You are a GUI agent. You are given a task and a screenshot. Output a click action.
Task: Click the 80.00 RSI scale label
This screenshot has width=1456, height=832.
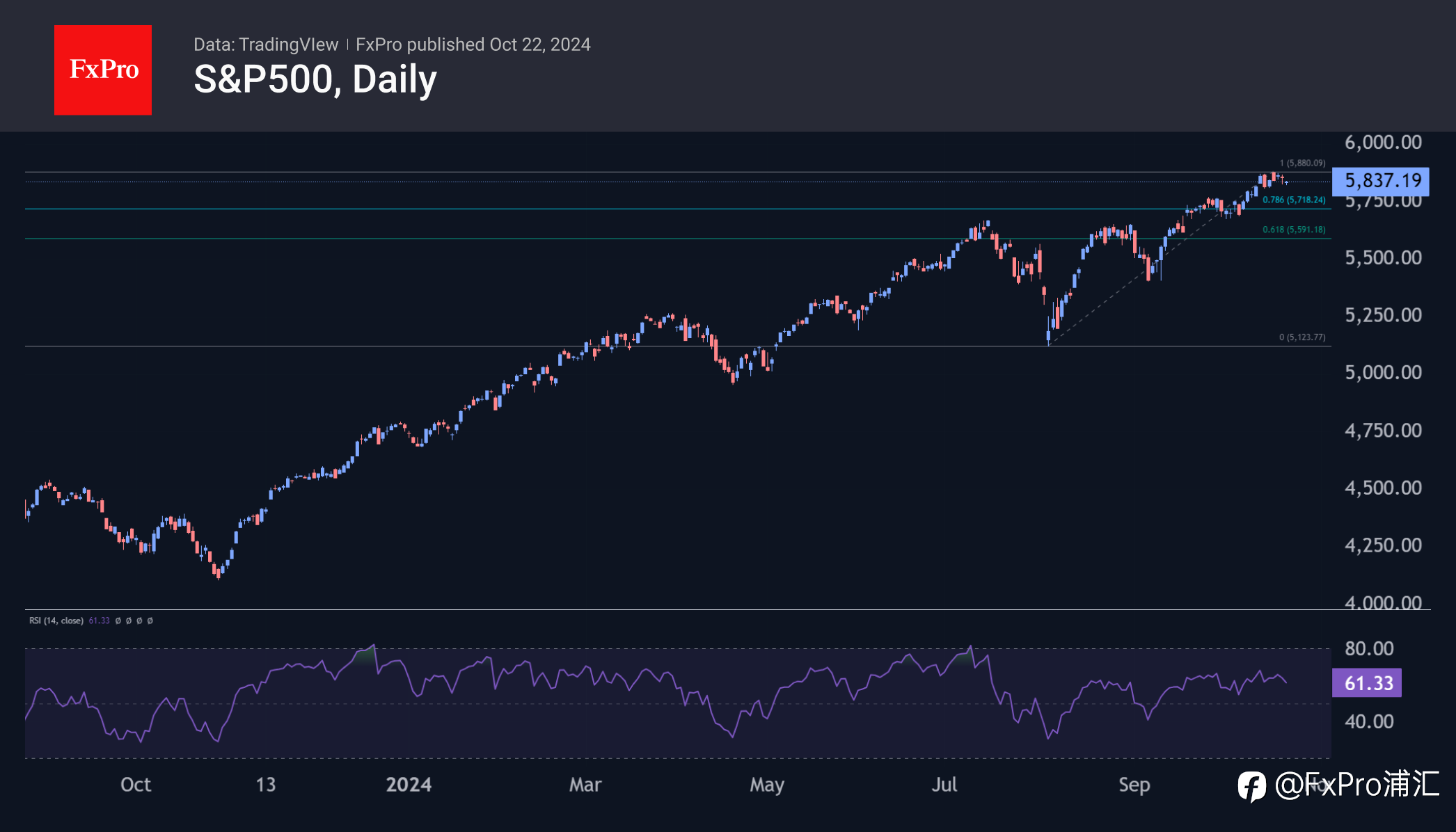tap(1369, 648)
